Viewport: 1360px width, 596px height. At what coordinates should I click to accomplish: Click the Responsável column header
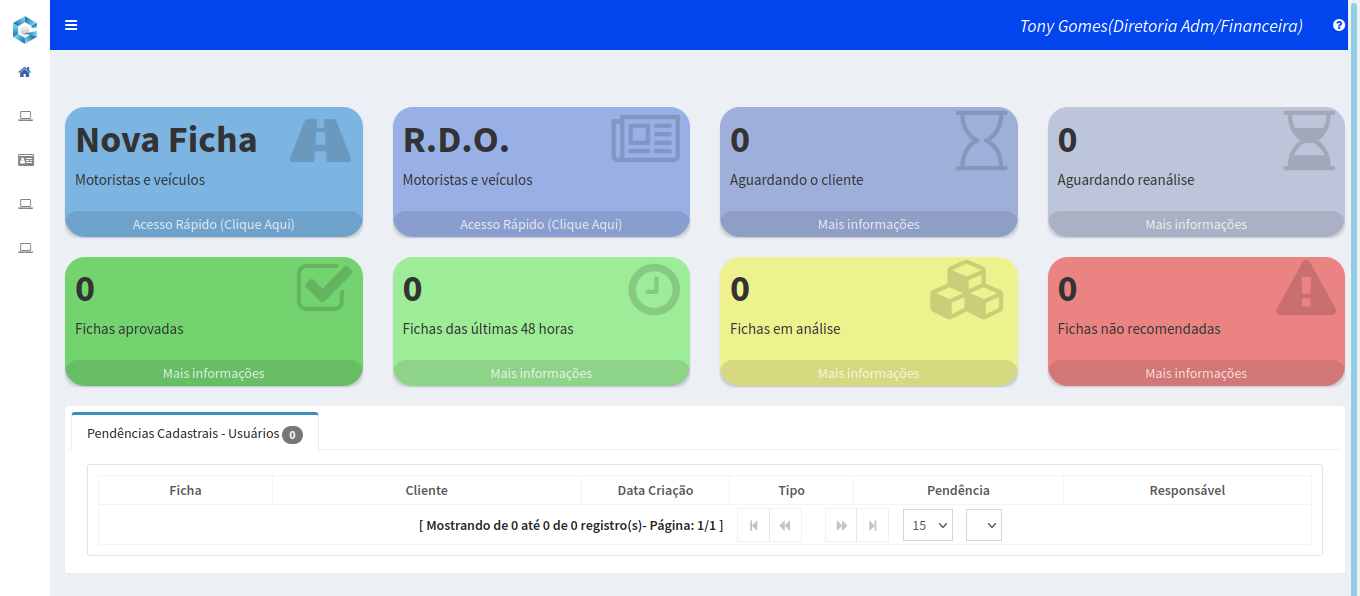[x=1187, y=490]
